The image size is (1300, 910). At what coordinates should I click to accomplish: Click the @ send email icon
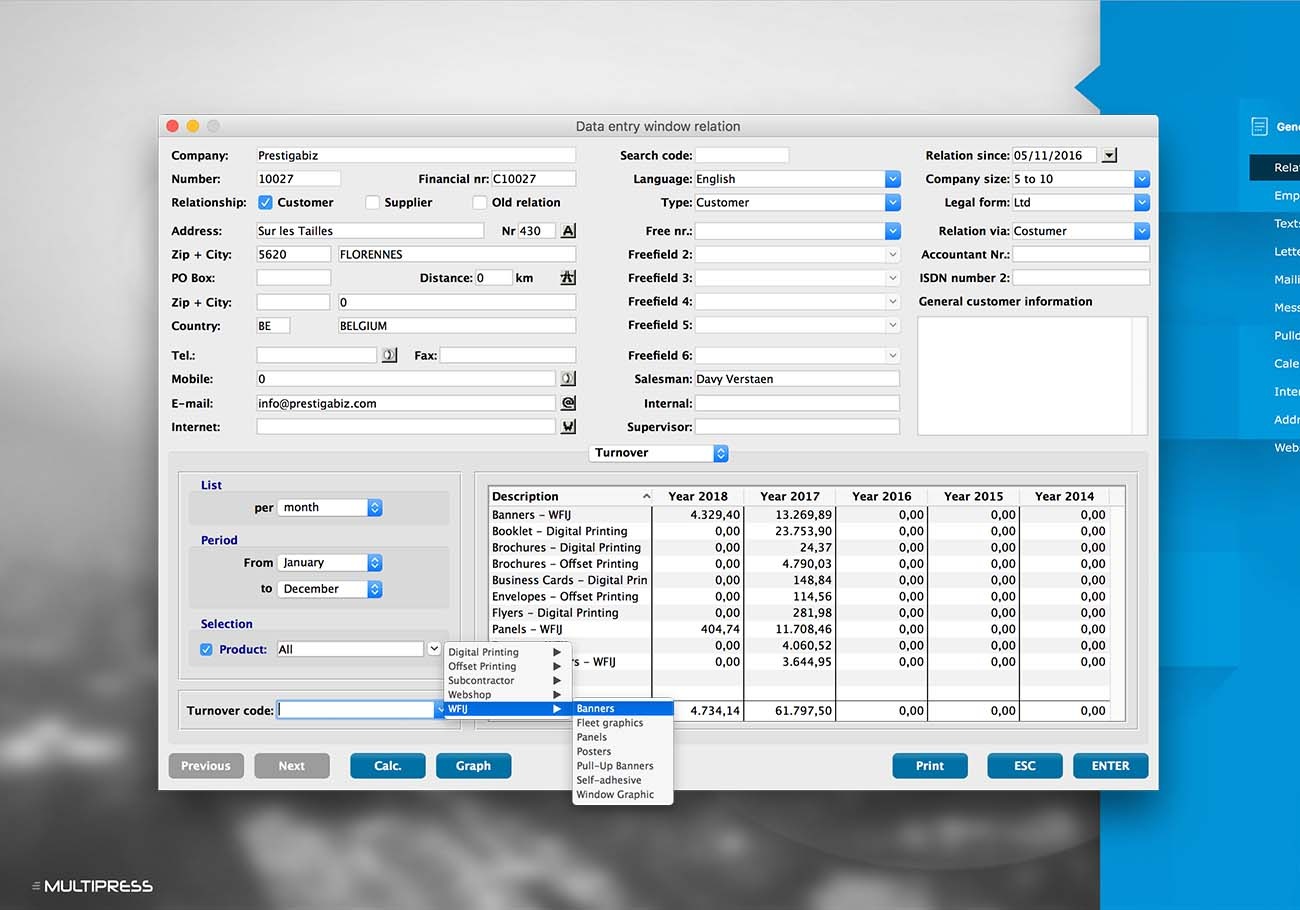tap(568, 403)
